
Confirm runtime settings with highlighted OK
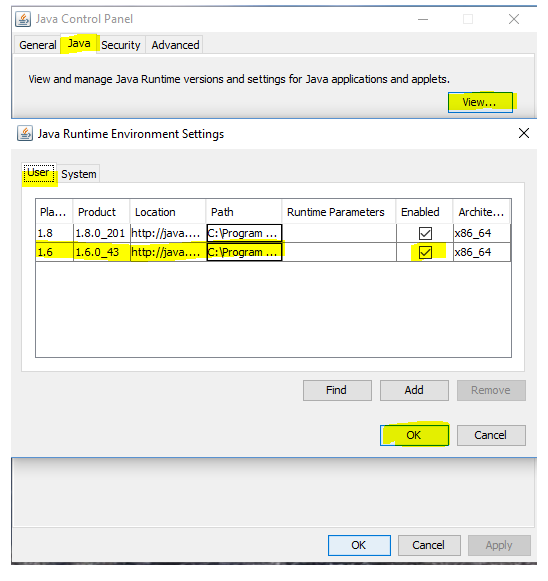(414, 435)
